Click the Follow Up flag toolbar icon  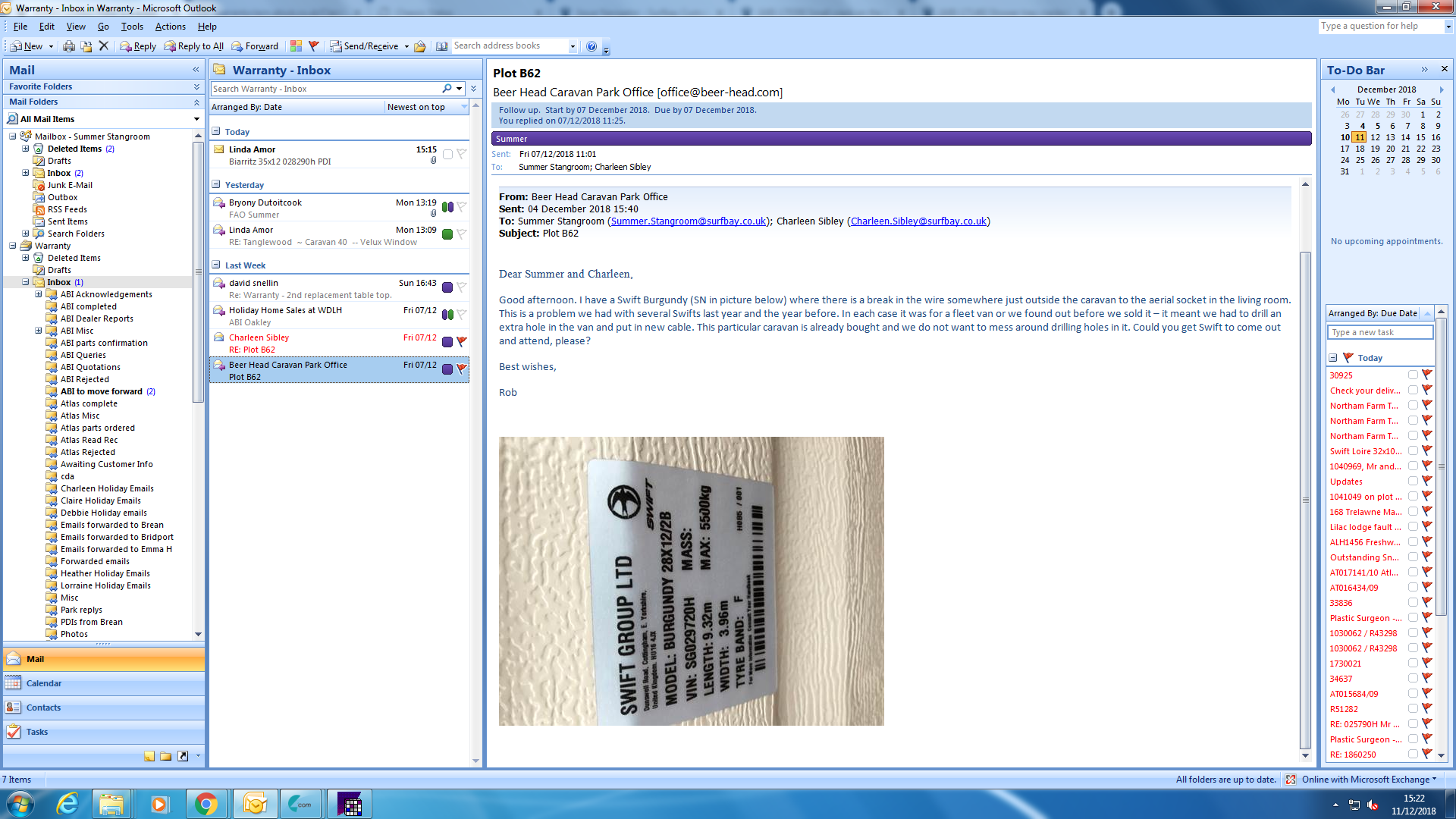tap(314, 46)
